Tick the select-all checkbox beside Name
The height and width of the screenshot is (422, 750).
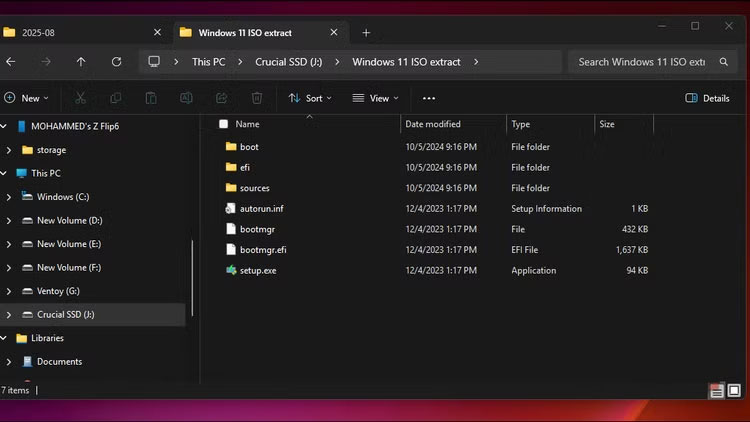(x=223, y=124)
